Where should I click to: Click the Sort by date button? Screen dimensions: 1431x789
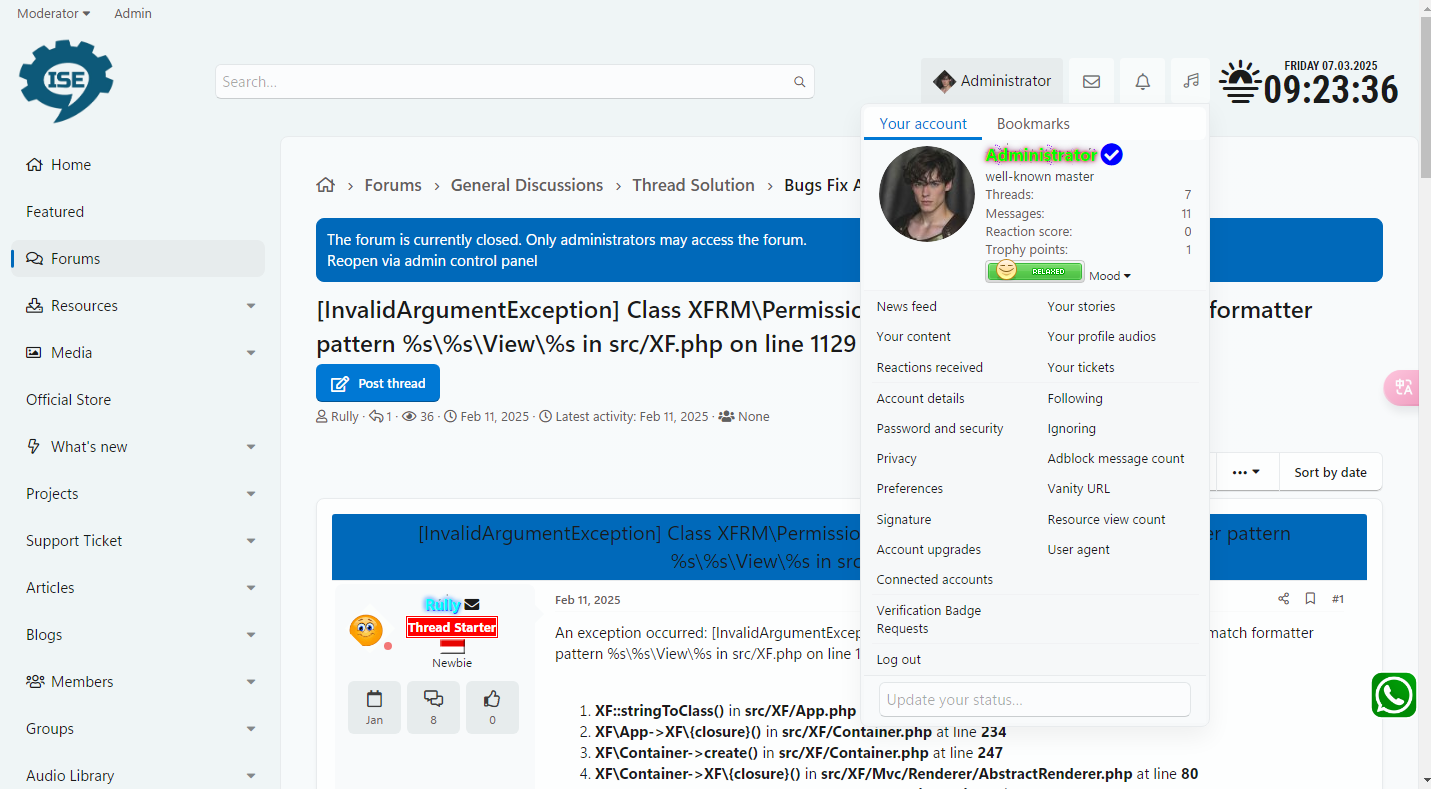click(1330, 472)
